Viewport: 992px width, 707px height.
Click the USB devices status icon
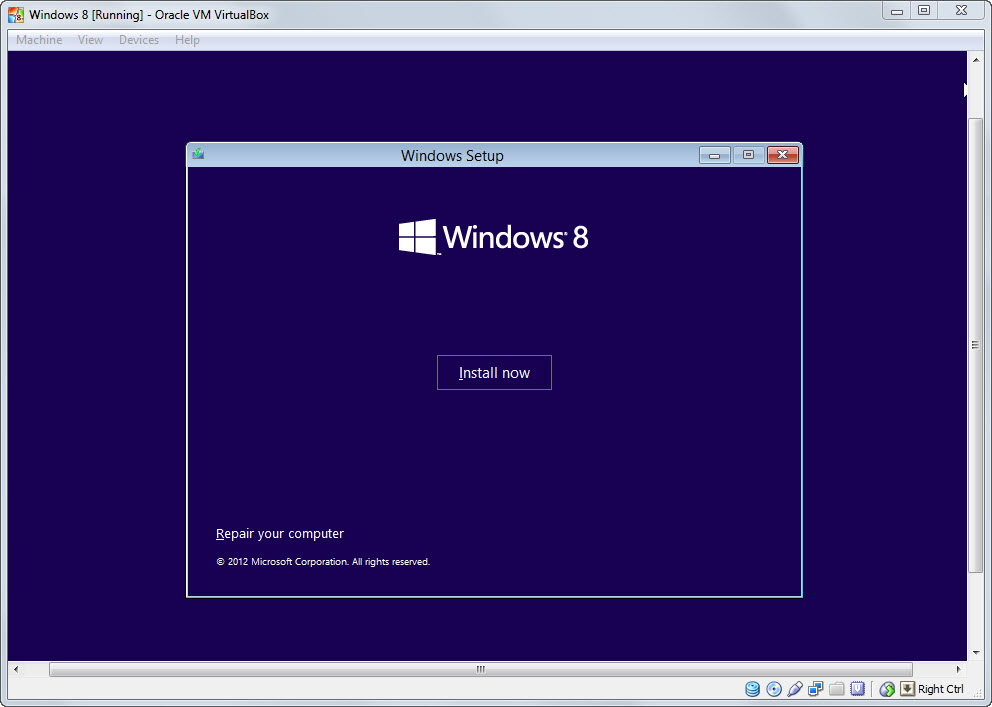(795, 689)
